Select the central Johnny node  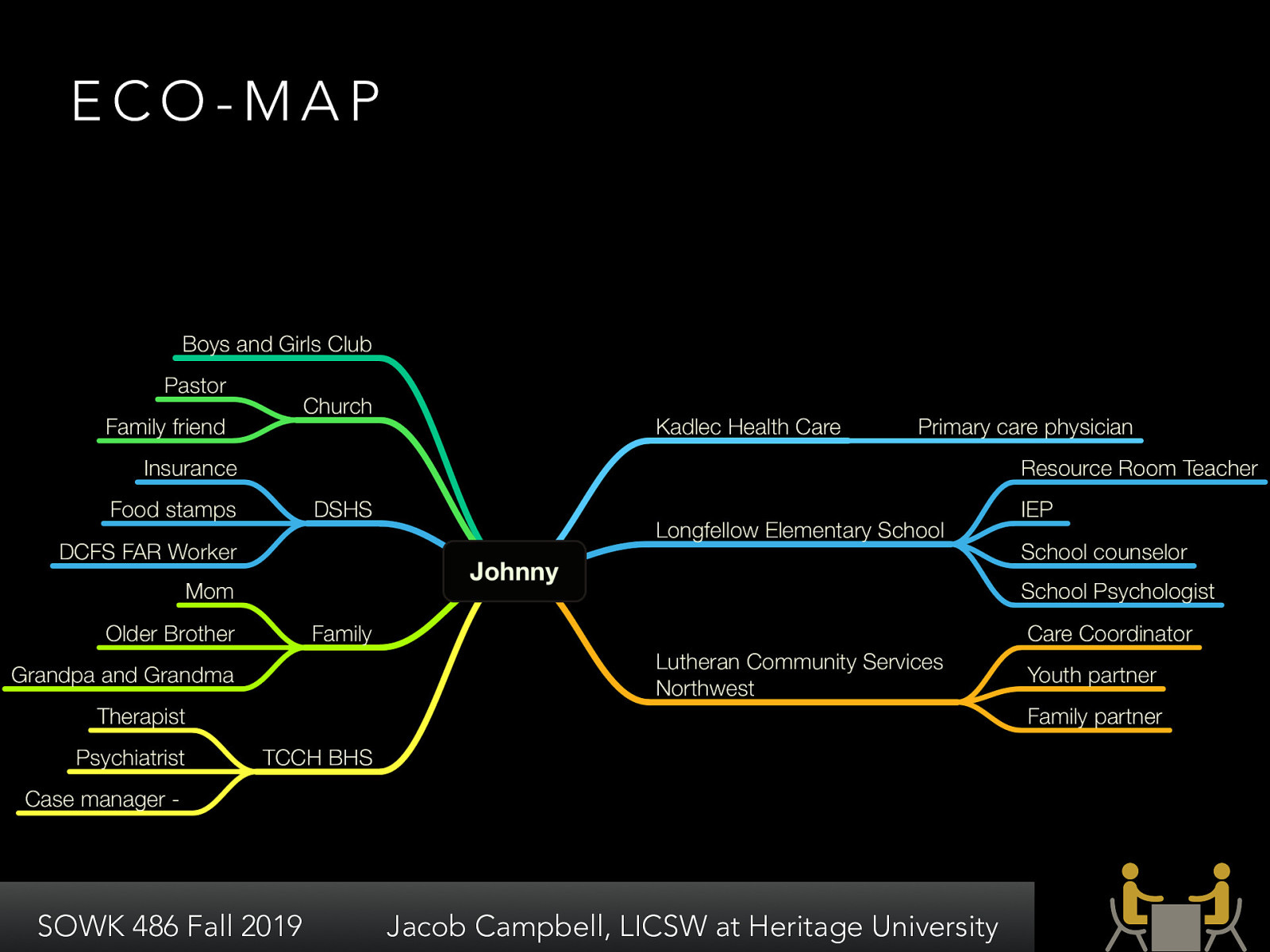click(x=514, y=571)
